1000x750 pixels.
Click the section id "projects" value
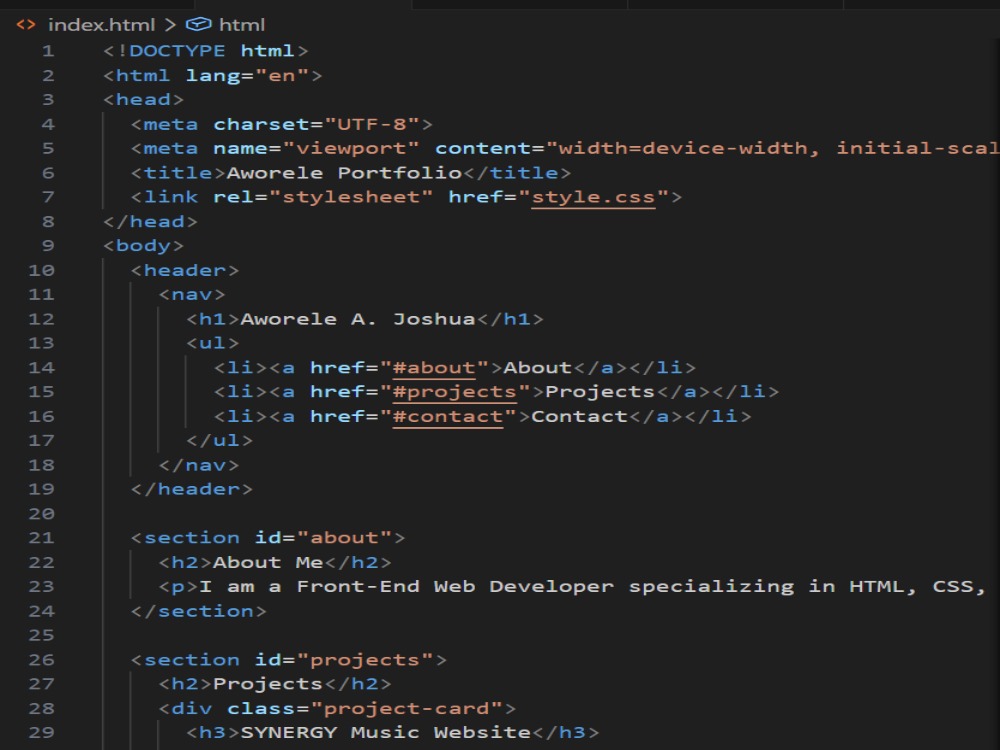[365, 660]
